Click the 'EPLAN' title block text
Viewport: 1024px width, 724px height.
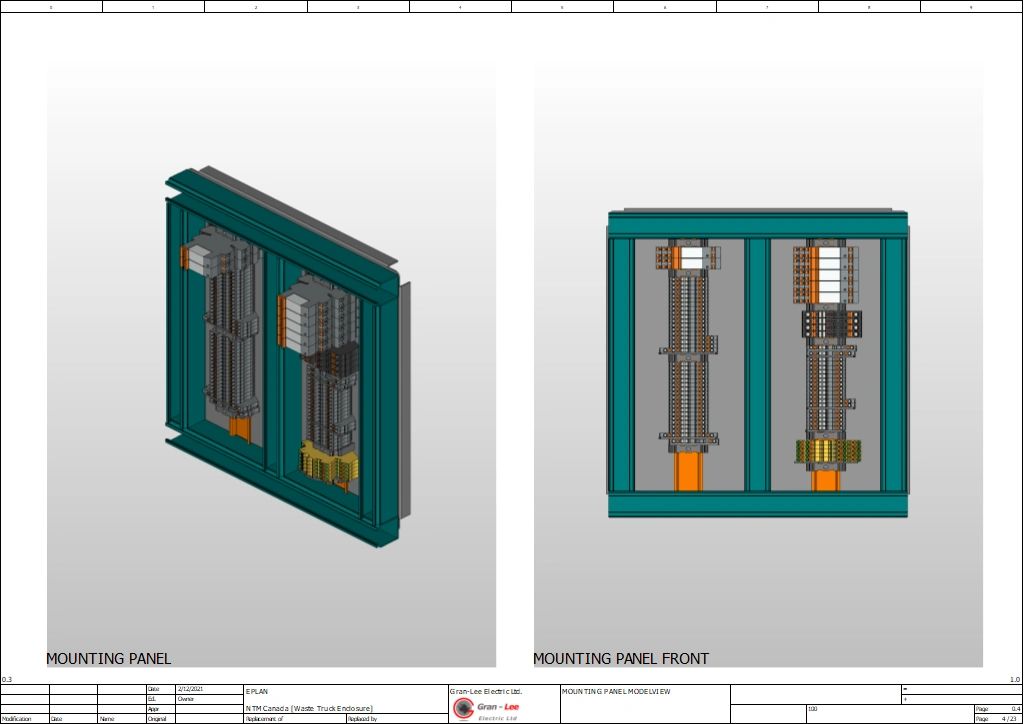[x=257, y=691]
